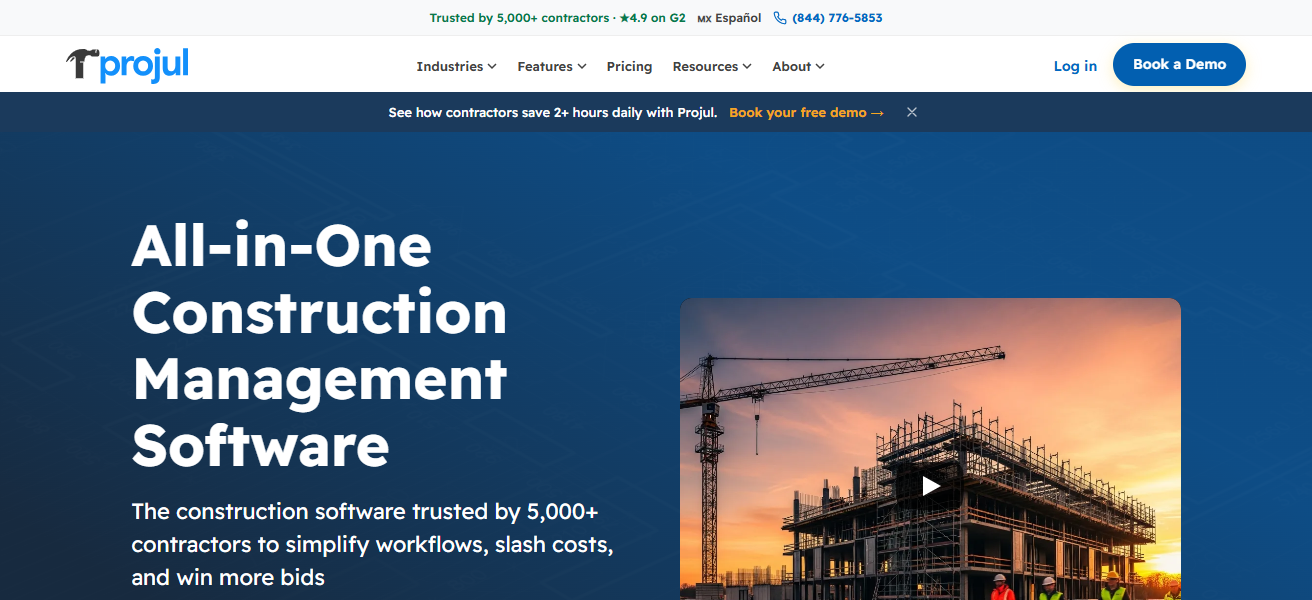Viewport: 1312px width, 600px height.
Task: Click the banner text about saving 2+ hours
Action: (553, 112)
